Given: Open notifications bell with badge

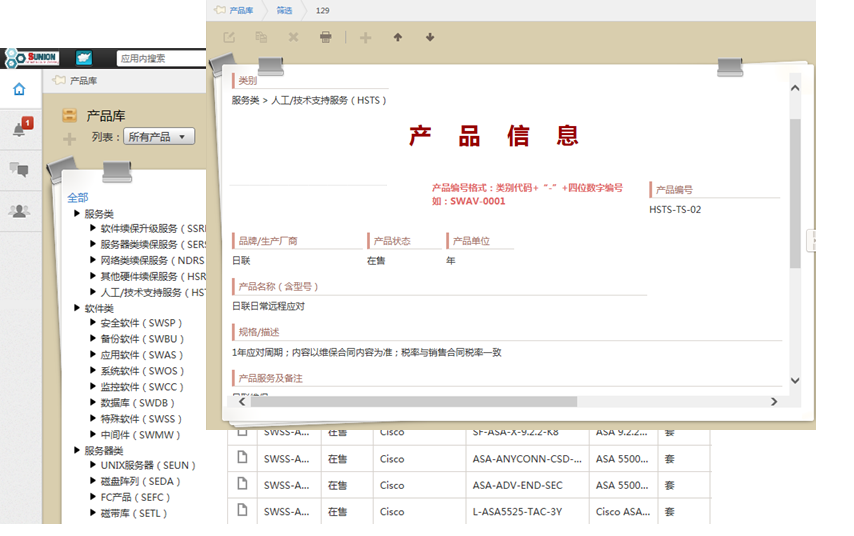Looking at the screenshot, I should 21,129.
